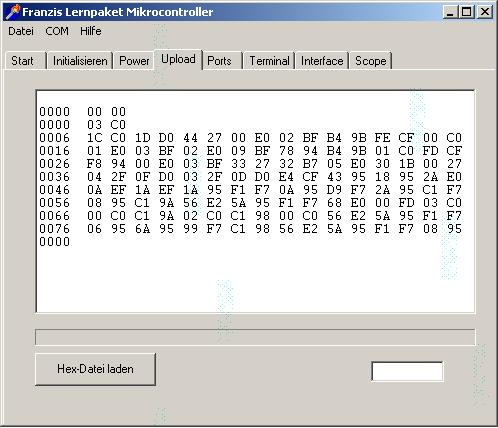Screen dimensions: 498x428
Task: Click byte FE in row 0006
Action: [382, 138]
